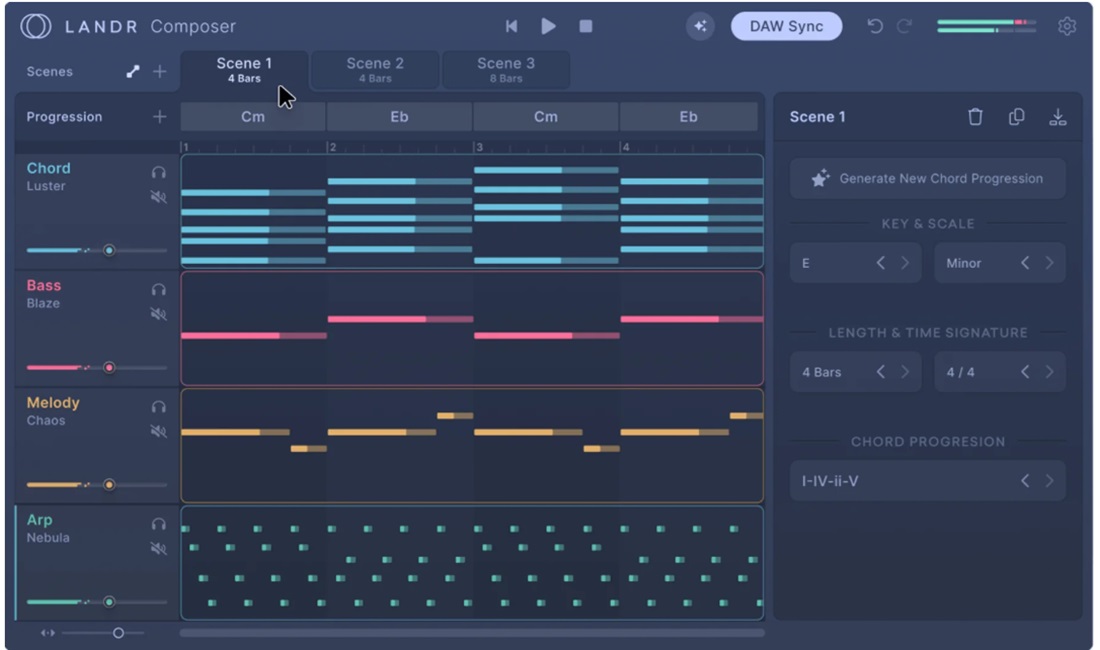Click the horizontal timeline scrollbar

[x=472, y=633]
